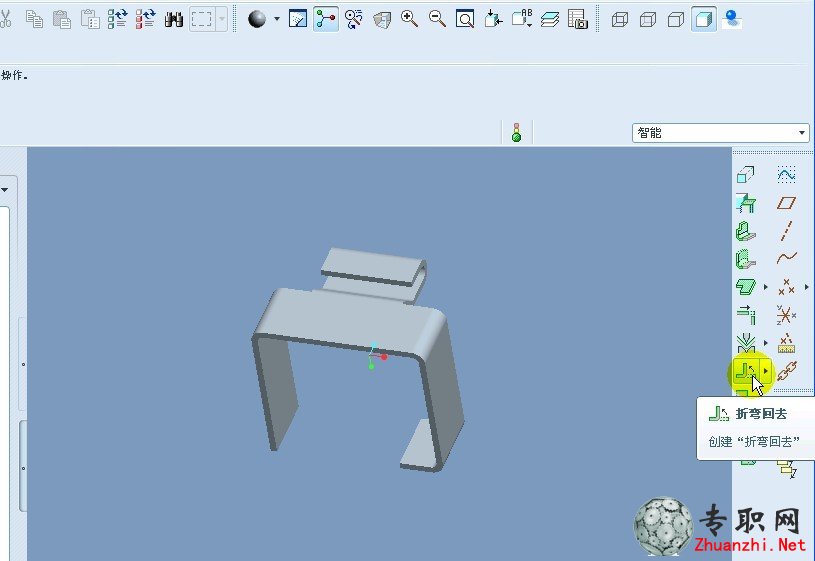Click the sheet metal clip model in viewport
Screen dimensions: 815x561
(357, 359)
